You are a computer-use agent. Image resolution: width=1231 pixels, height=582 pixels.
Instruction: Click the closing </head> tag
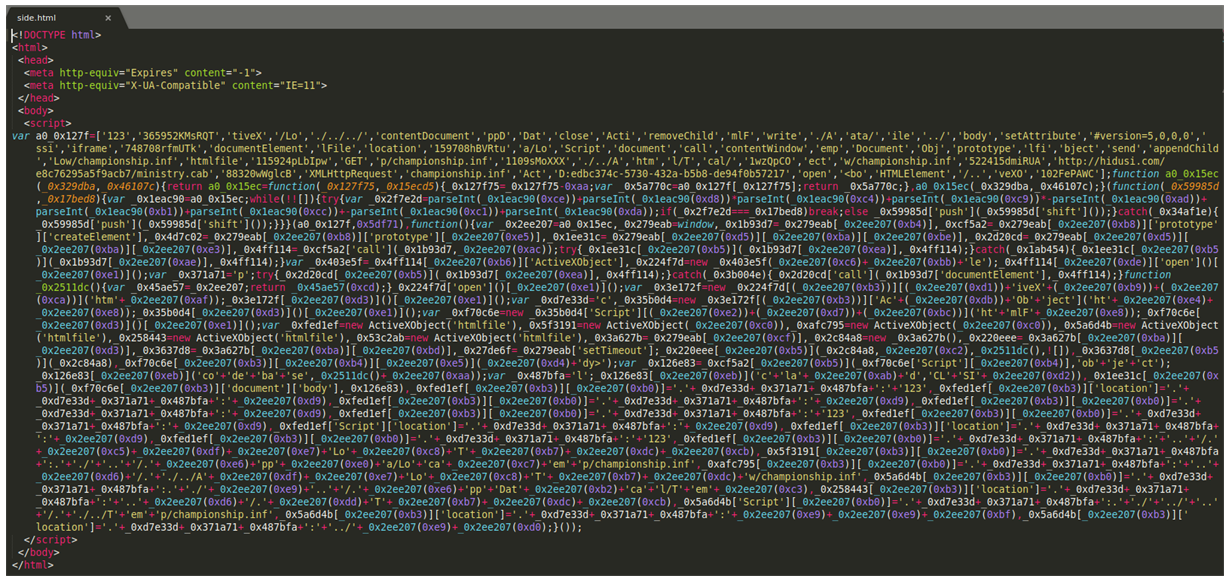38,98
